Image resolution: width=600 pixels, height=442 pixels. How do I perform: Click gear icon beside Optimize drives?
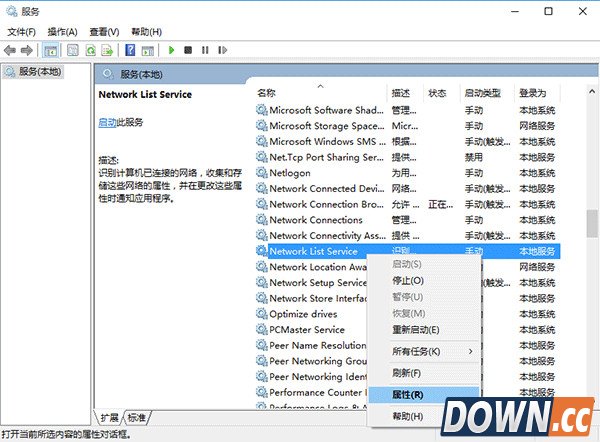click(262, 314)
